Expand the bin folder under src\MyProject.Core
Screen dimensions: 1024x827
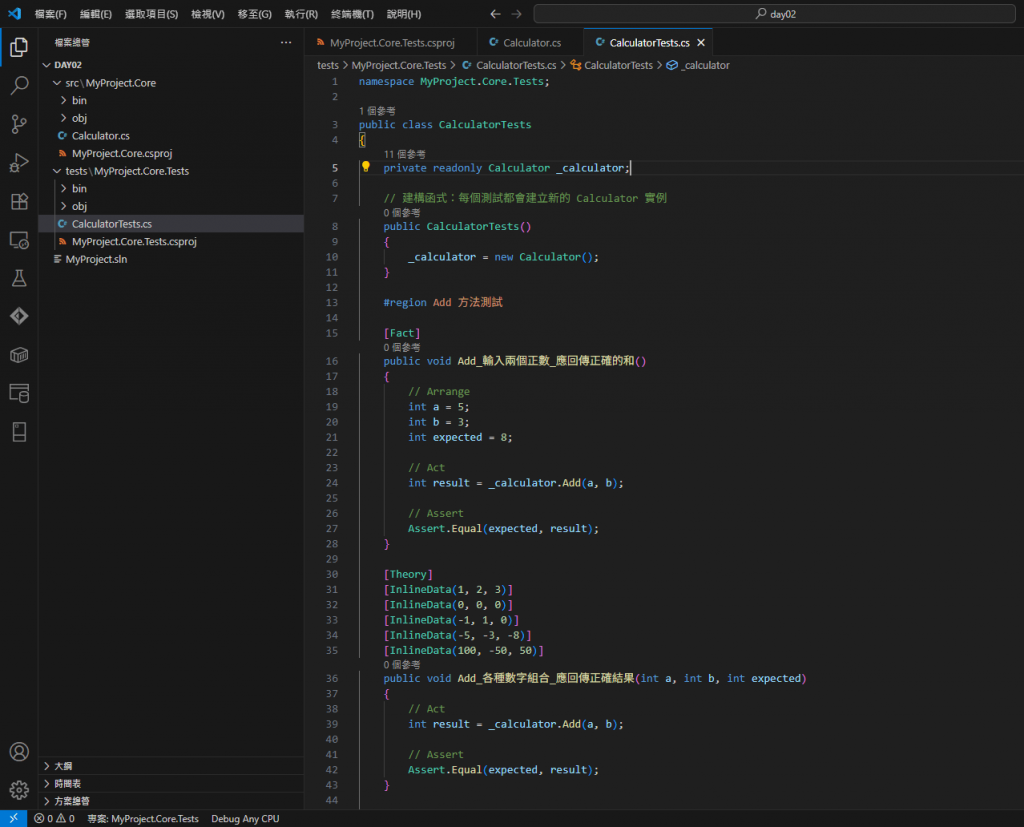point(79,101)
